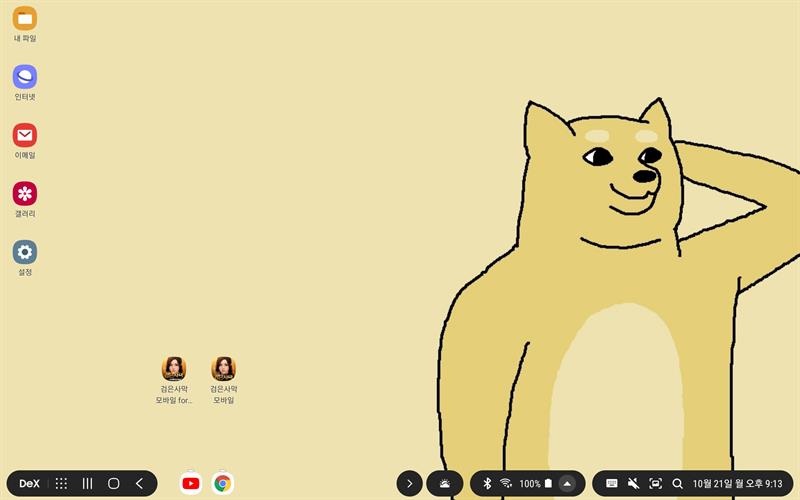
Task: Show recent apps with three-bar button
Action: pos(87,484)
